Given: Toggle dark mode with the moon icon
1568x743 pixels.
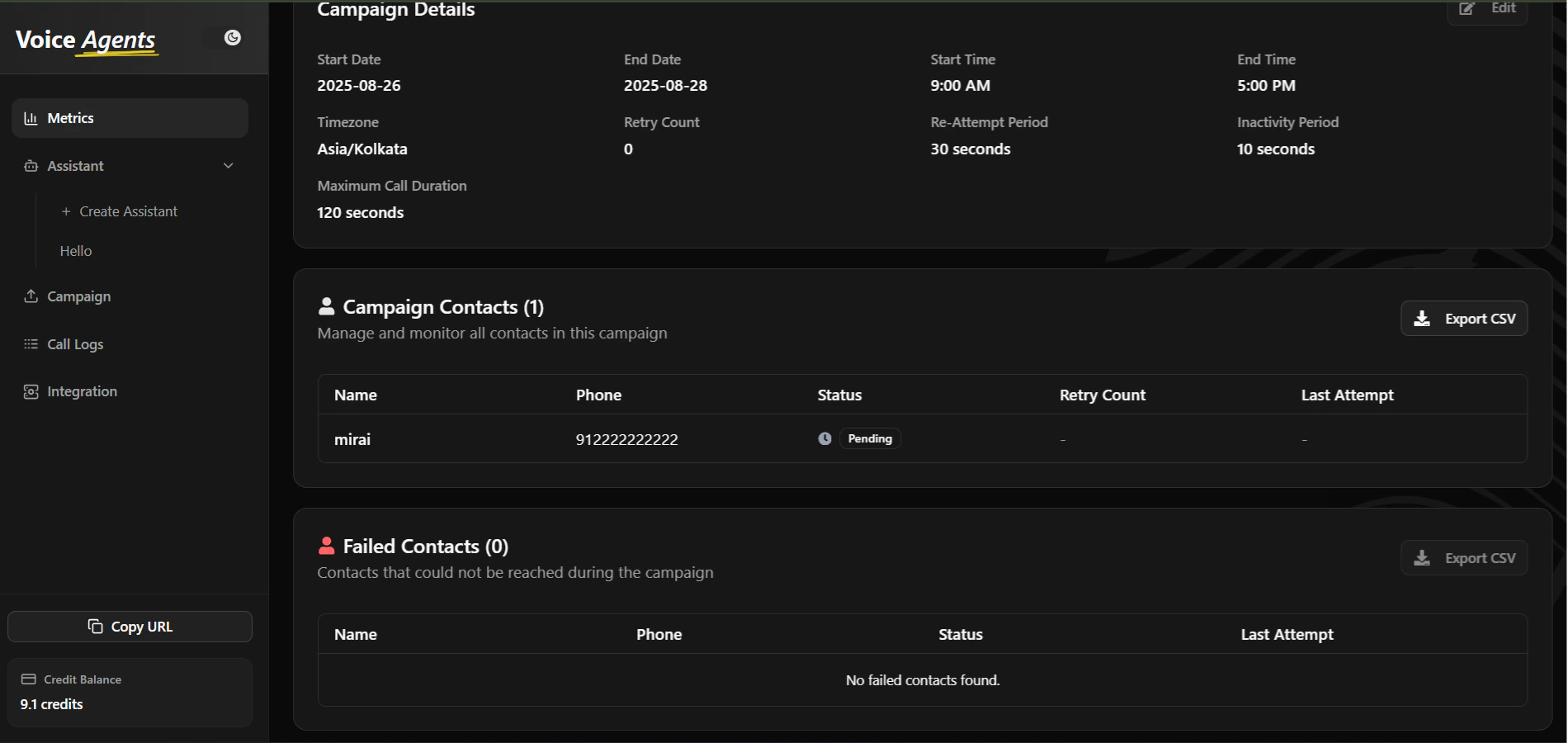Looking at the screenshot, I should tap(231, 37).
